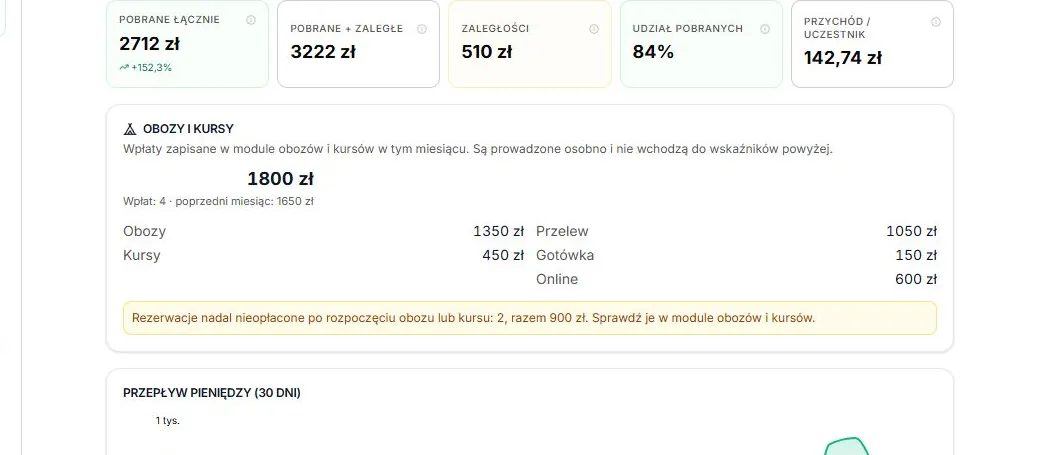Viewport: 1038px width, 455px height.
Task: Open the Zaległości 510 zł card
Action: pyautogui.click(x=530, y=44)
